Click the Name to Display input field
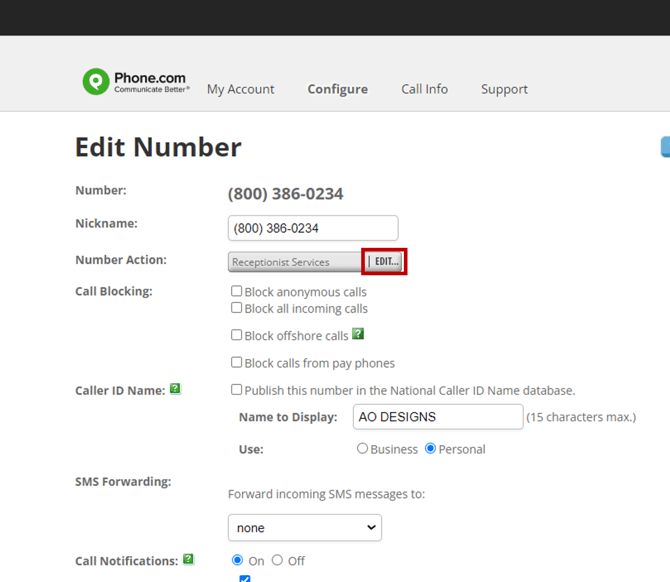670x582 pixels. click(x=438, y=417)
